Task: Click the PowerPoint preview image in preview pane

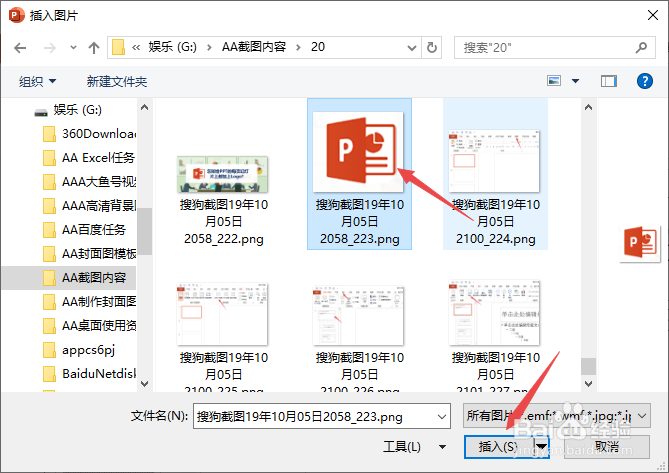Action: tap(640, 243)
